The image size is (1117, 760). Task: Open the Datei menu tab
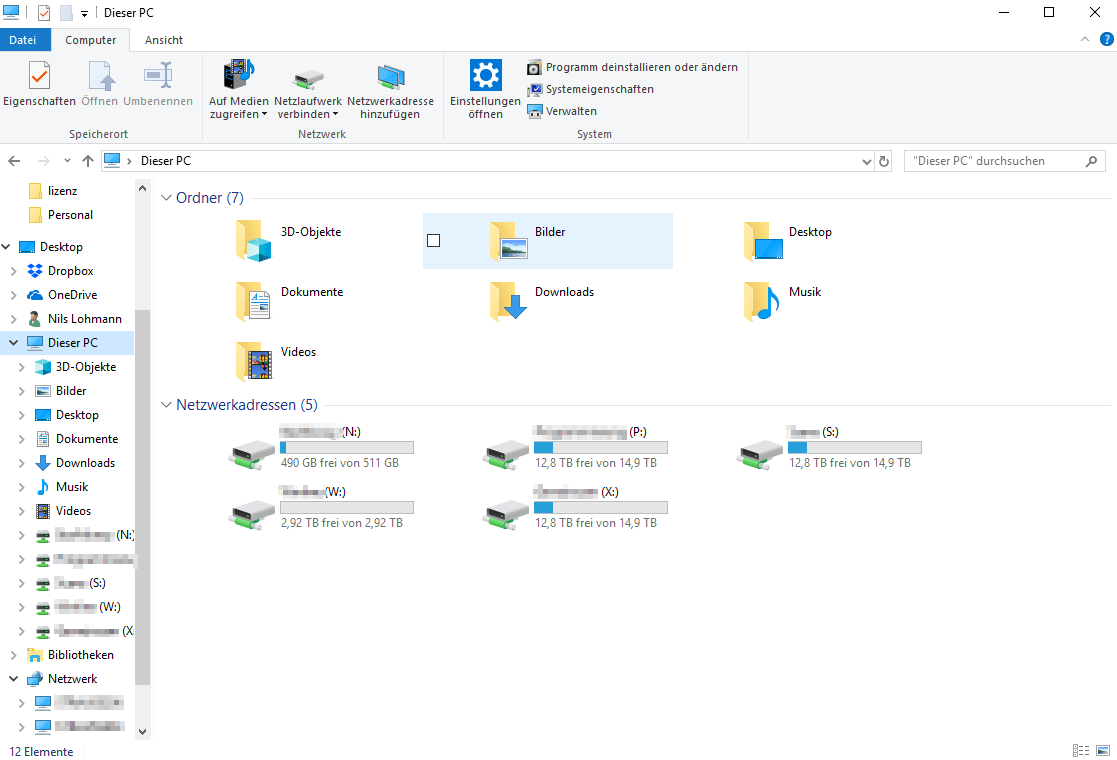coord(23,40)
